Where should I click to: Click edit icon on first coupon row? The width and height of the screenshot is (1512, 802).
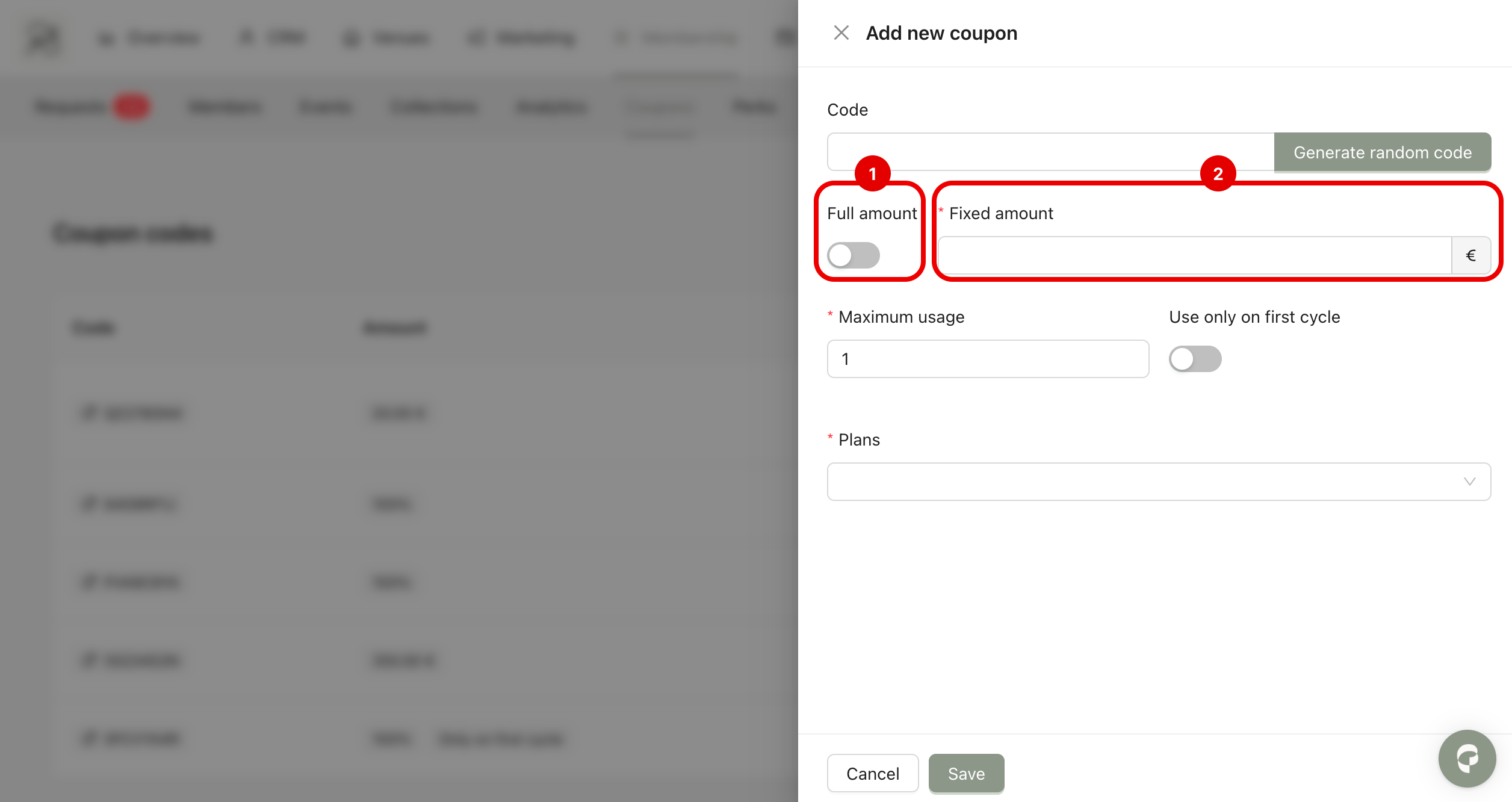click(89, 413)
